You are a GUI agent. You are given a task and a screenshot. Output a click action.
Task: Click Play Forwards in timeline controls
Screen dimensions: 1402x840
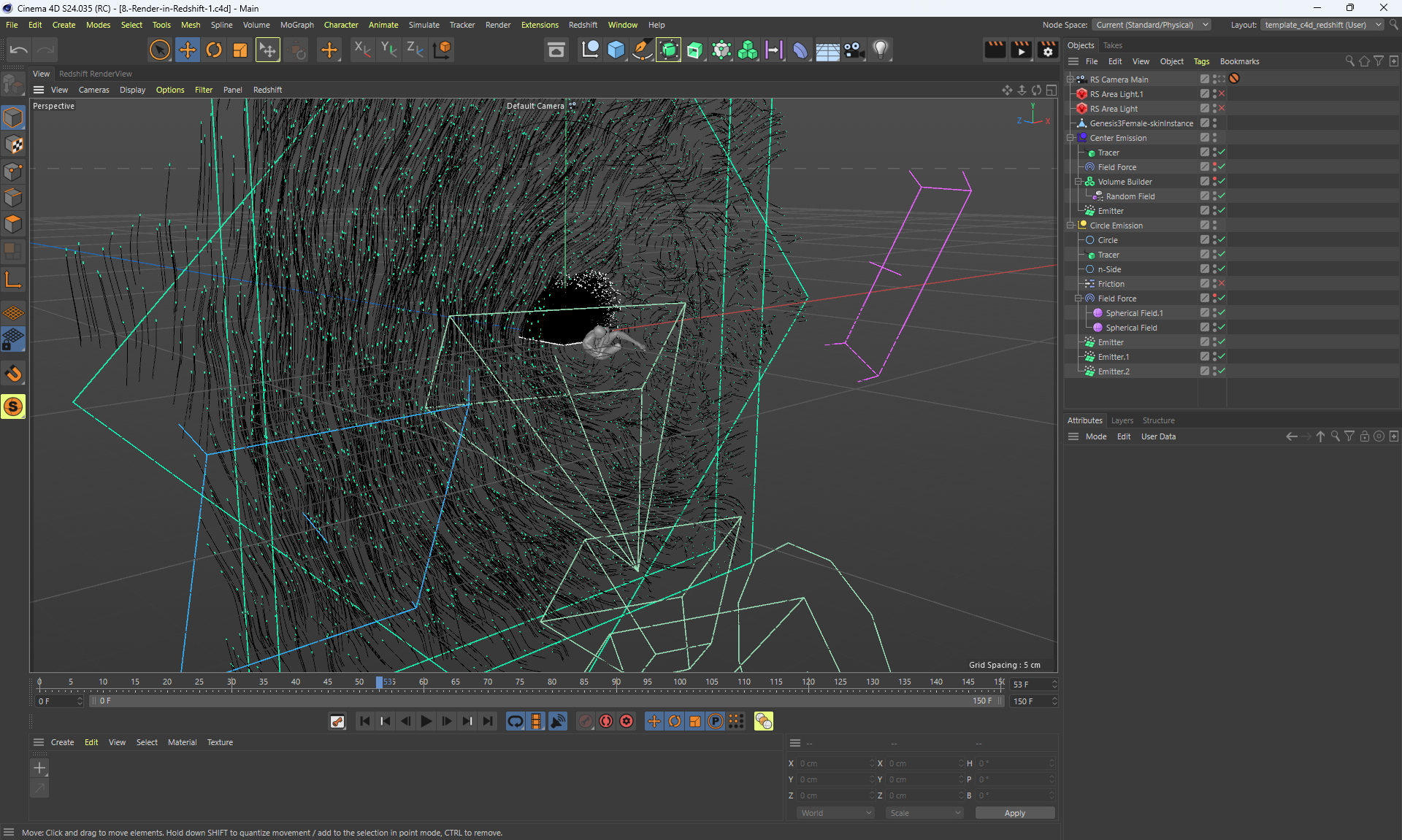coord(426,721)
